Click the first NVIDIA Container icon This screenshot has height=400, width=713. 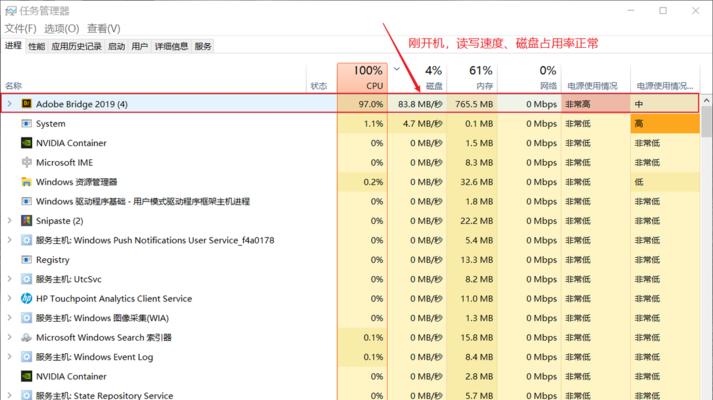point(26,143)
